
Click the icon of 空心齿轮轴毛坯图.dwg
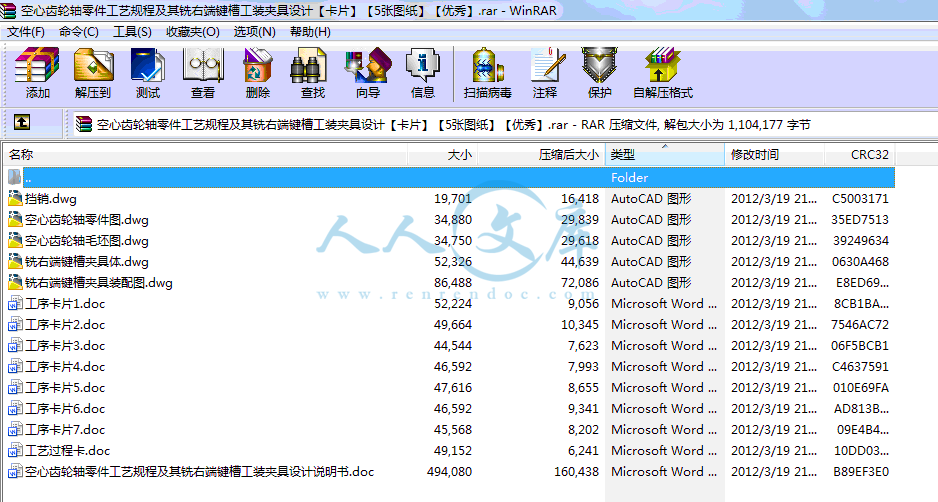(x=15, y=241)
